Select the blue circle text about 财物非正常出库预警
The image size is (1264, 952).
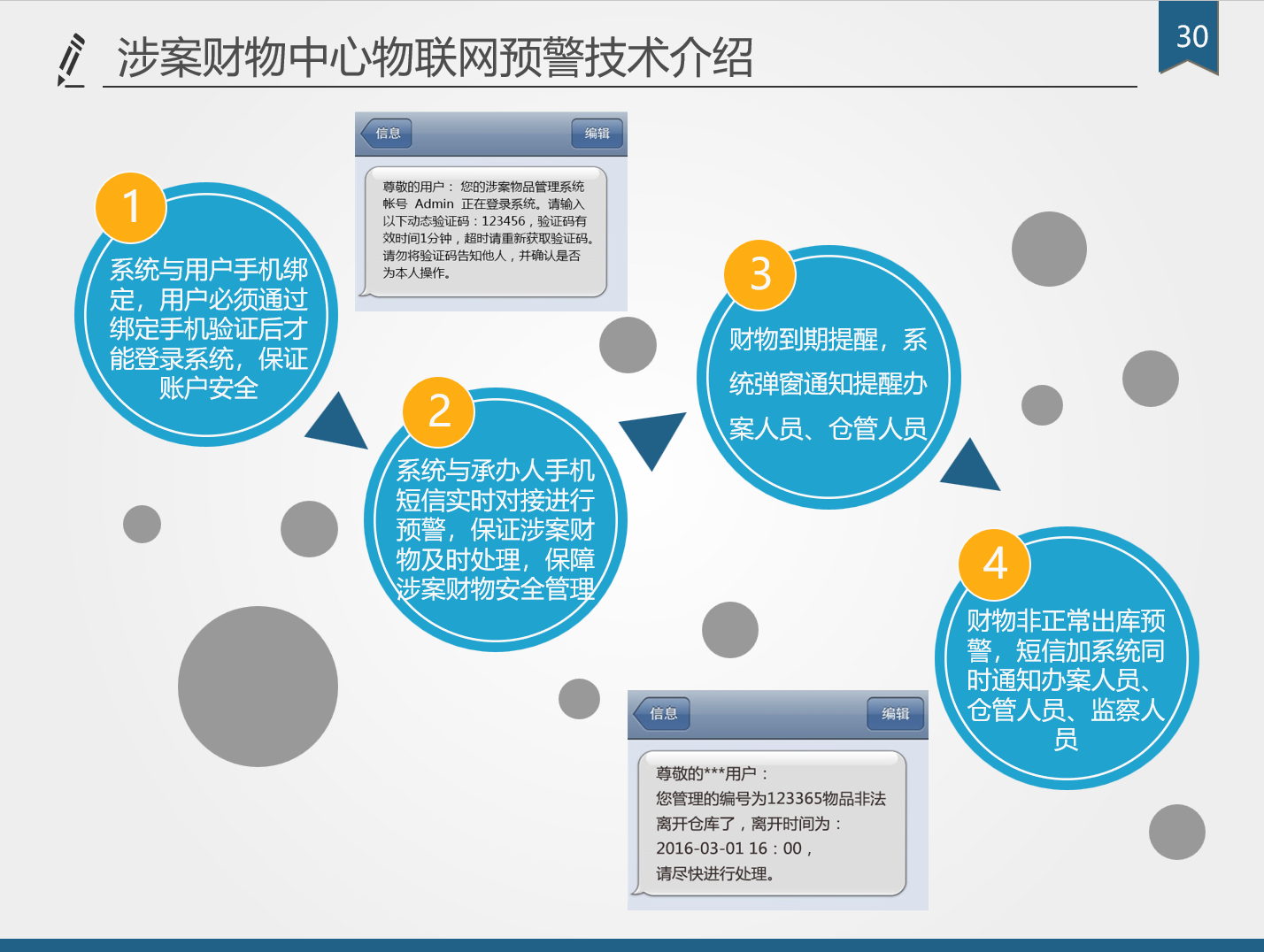pyautogui.click(x=1066, y=679)
